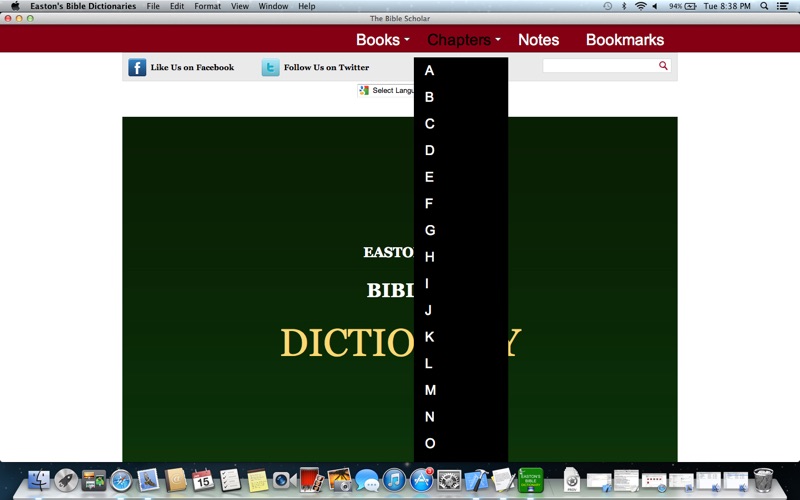Open Photo Booth in the dock
The height and width of the screenshot is (500, 800).
pyautogui.click(x=312, y=481)
